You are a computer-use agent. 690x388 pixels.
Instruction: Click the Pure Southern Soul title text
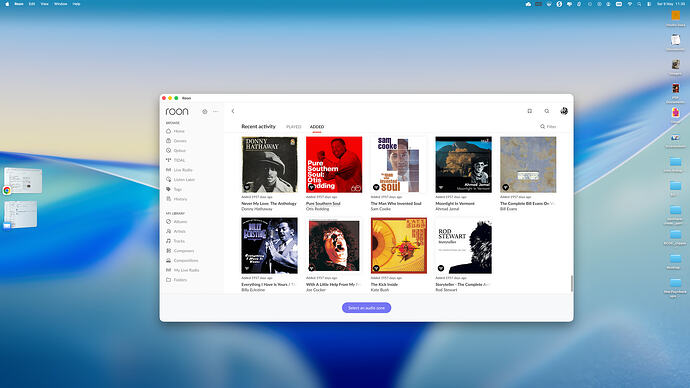point(323,204)
